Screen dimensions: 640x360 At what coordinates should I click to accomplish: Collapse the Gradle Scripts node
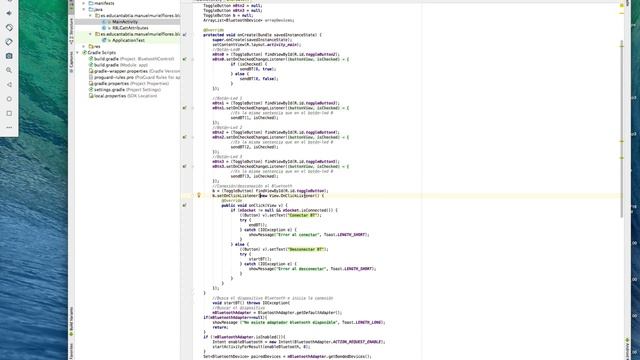pos(78,53)
